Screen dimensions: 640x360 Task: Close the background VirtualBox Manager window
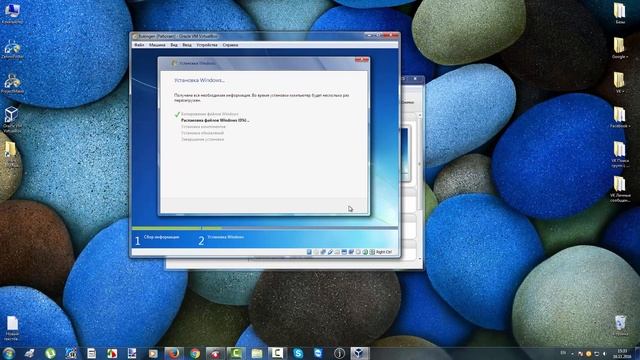coord(416,78)
